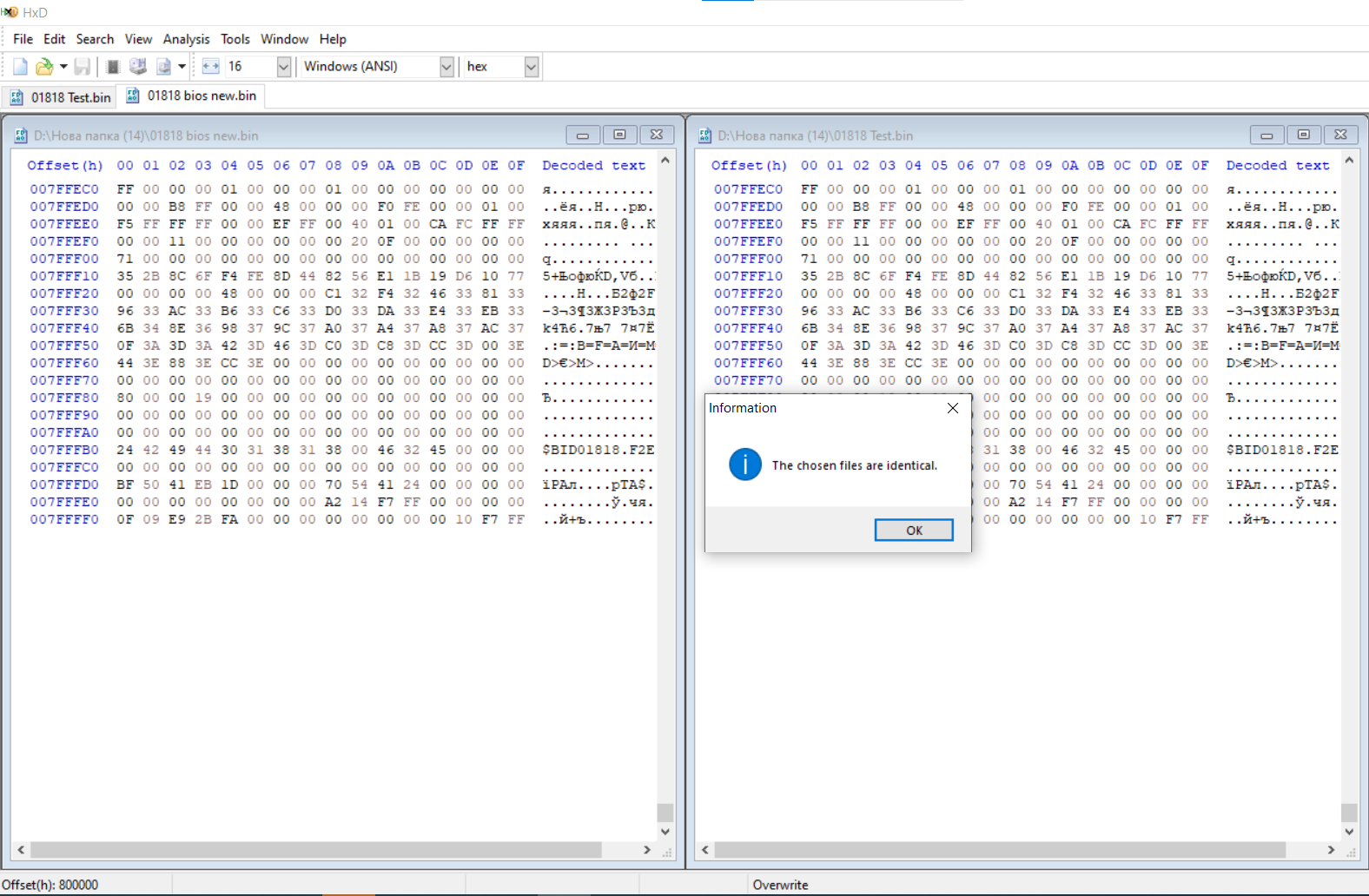Click the left arrow of Test.bin horizontal scrollbar

(x=705, y=850)
